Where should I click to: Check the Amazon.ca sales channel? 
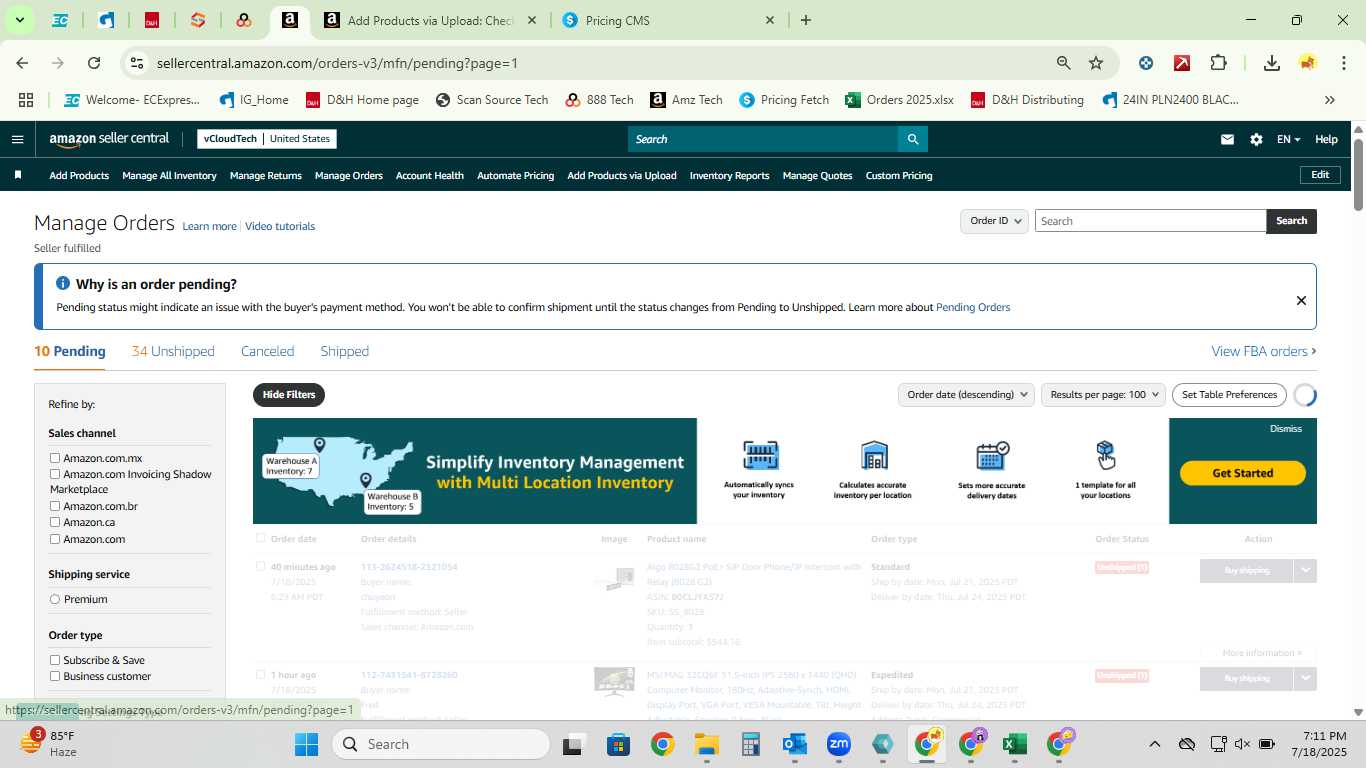click(x=55, y=522)
